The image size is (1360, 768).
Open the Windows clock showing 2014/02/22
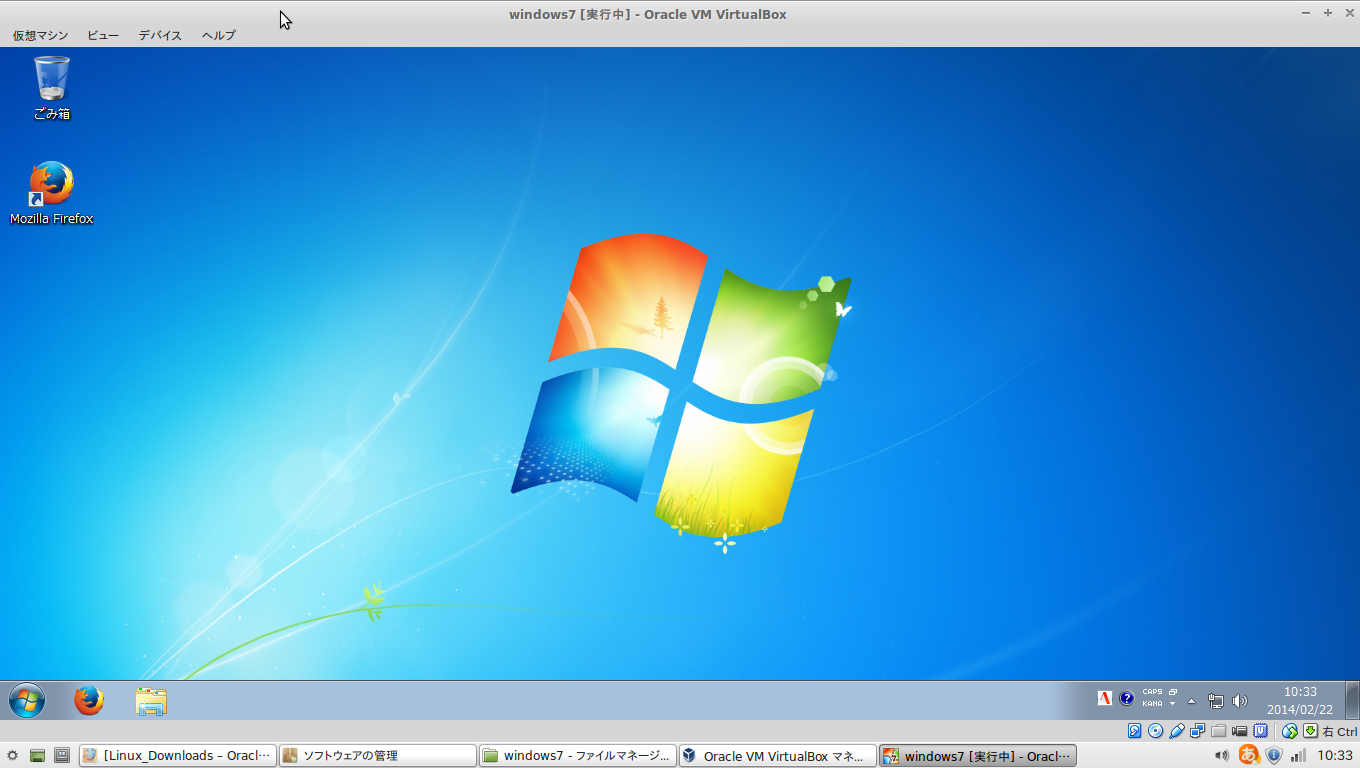[x=1300, y=701]
